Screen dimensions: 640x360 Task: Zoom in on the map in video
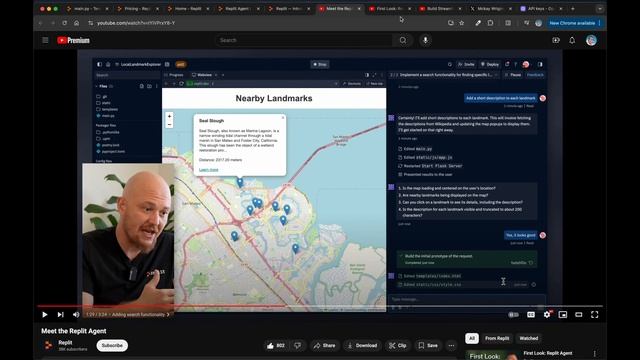(x=169, y=116)
